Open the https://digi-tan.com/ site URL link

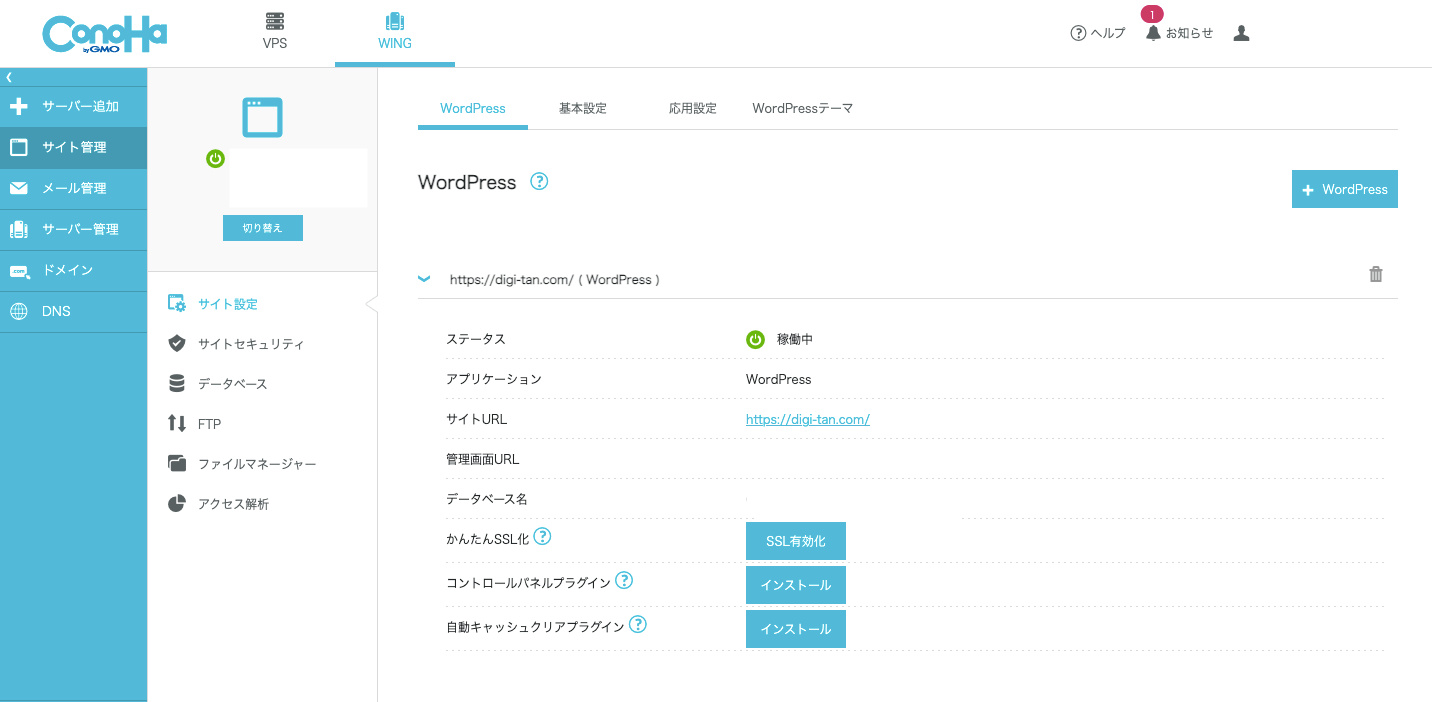(807, 419)
